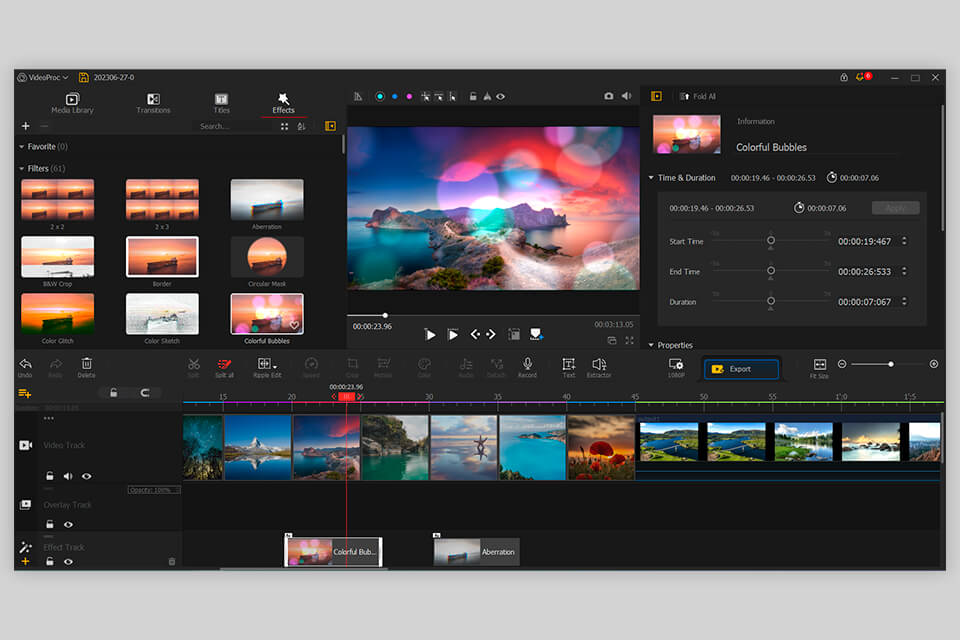Favorite the Colorful Bubbles filter heart icon
960x640 pixels.
pyautogui.click(x=294, y=326)
